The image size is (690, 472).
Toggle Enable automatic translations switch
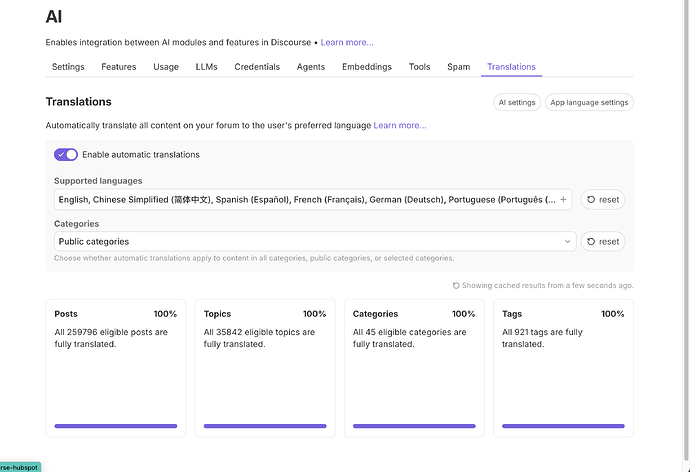(66, 154)
